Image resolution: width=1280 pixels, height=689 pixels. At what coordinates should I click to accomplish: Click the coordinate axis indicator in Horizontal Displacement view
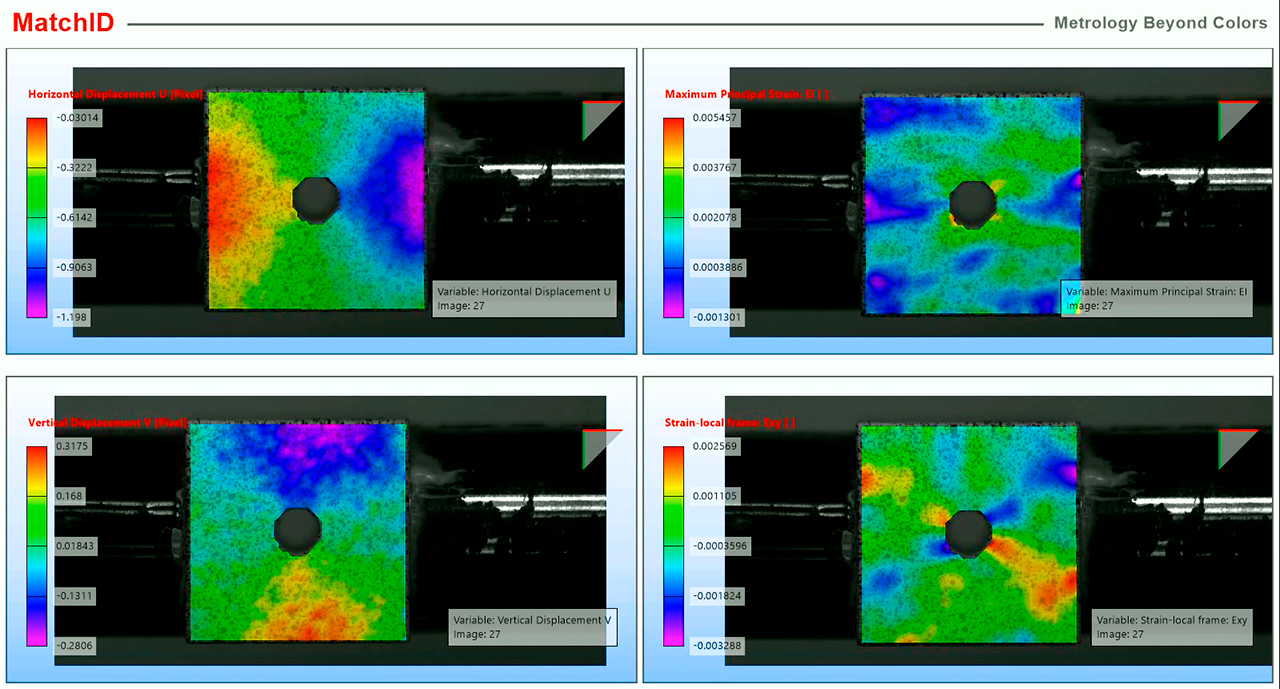pos(600,119)
